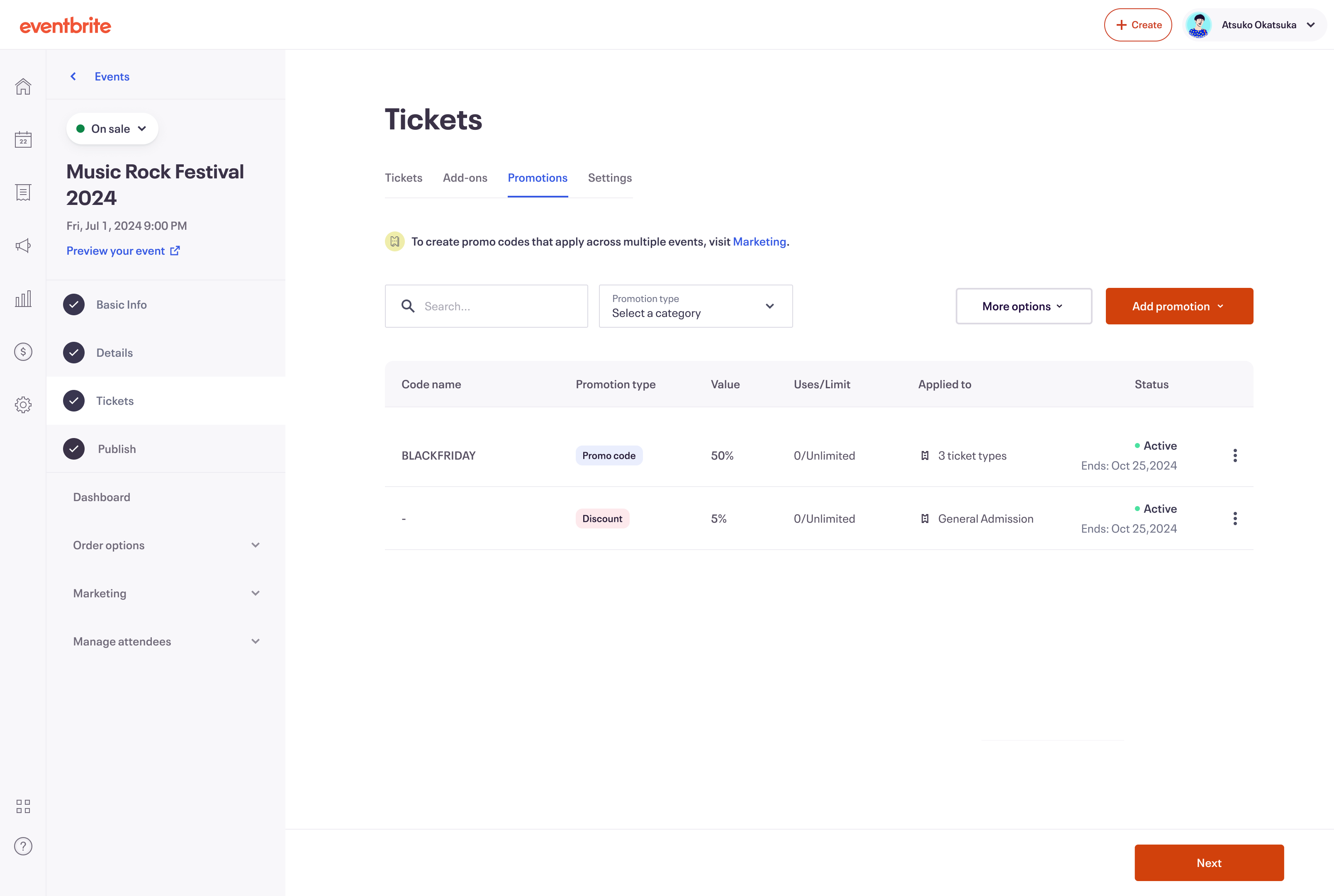Click the 50% value cell
1334x896 pixels.
(x=722, y=455)
